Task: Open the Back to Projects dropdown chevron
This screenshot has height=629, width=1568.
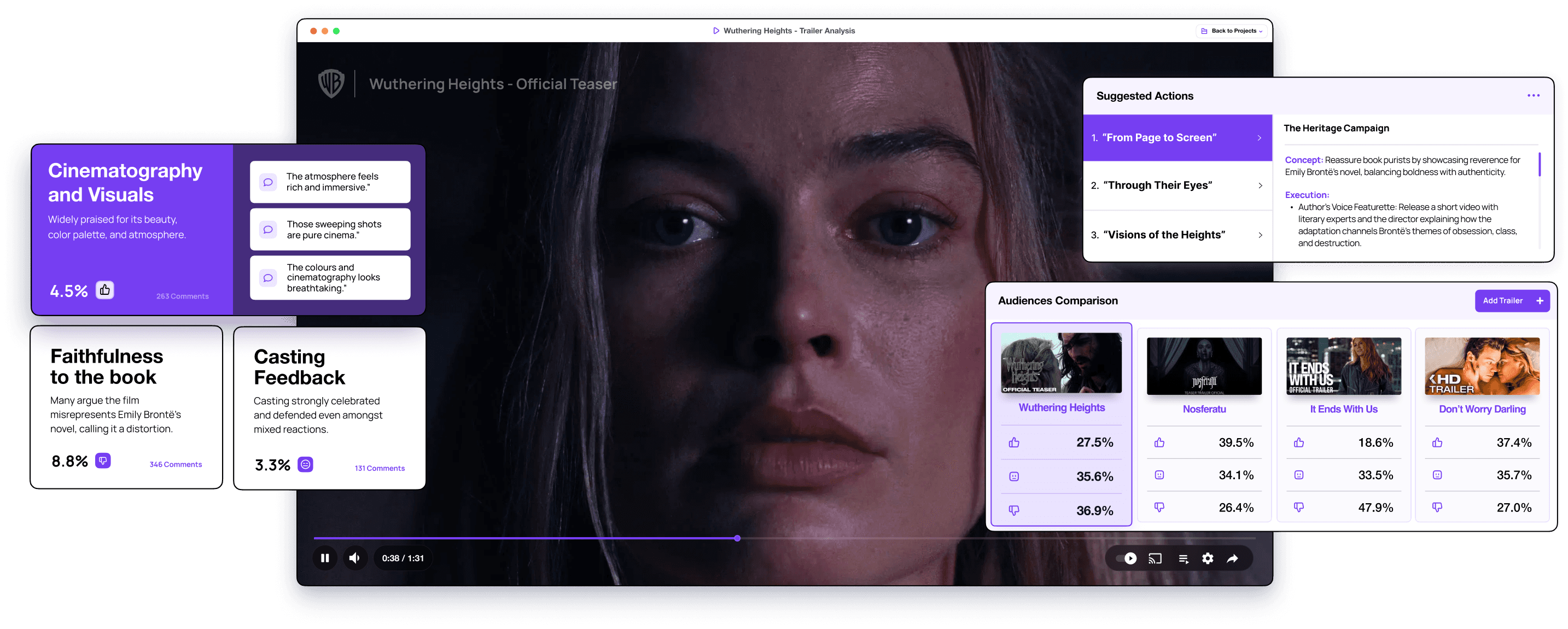Action: click(1262, 31)
